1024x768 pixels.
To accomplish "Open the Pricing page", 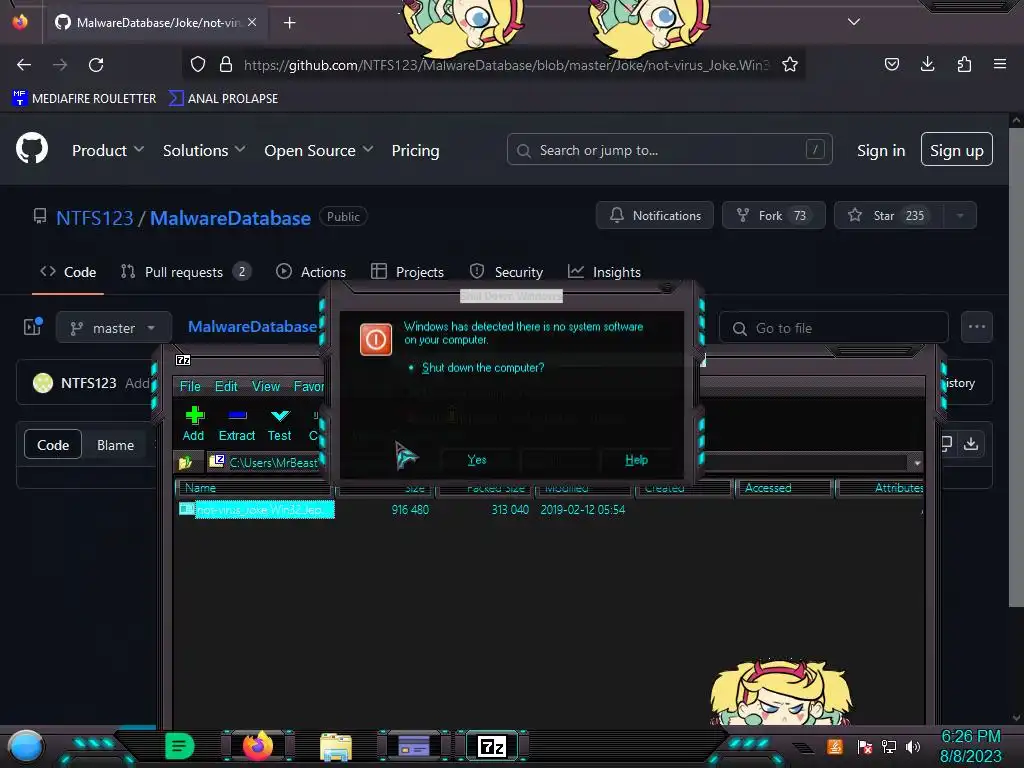I will click(x=415, y=150).
